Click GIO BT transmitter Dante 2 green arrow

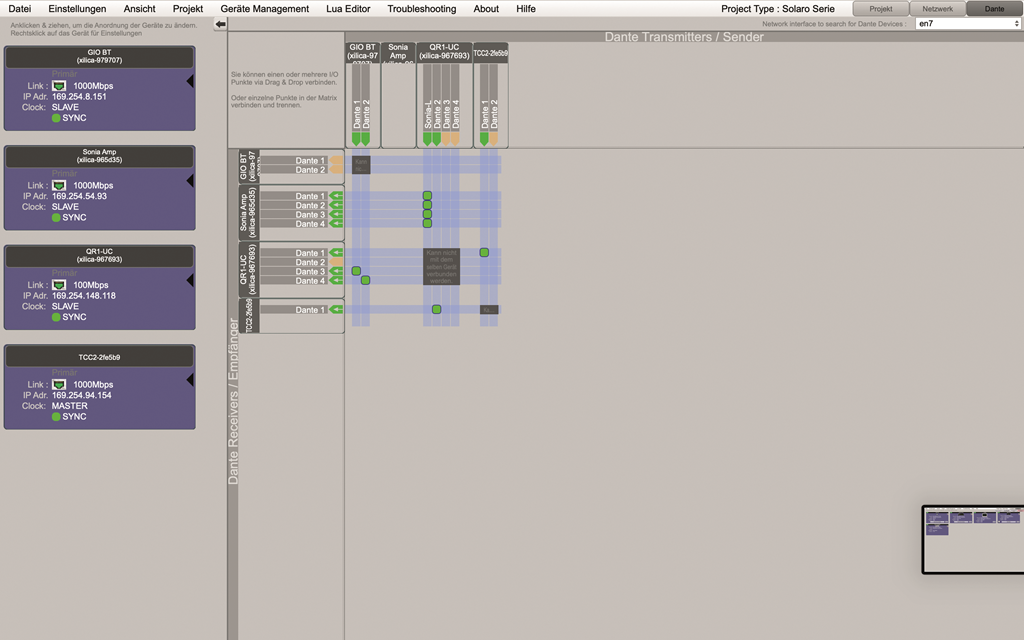click(x=366, y=138)
